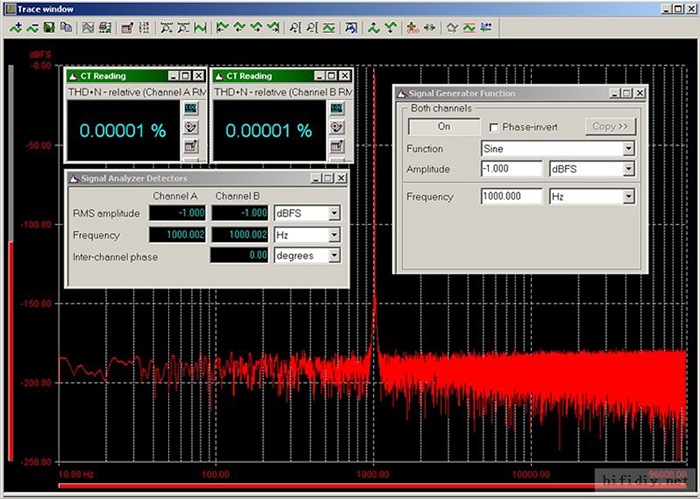The height and width of the screenshot is (499, 700).
Task: Click the horizontal zoom-out magnifier icon
Action: coord(183,28)
